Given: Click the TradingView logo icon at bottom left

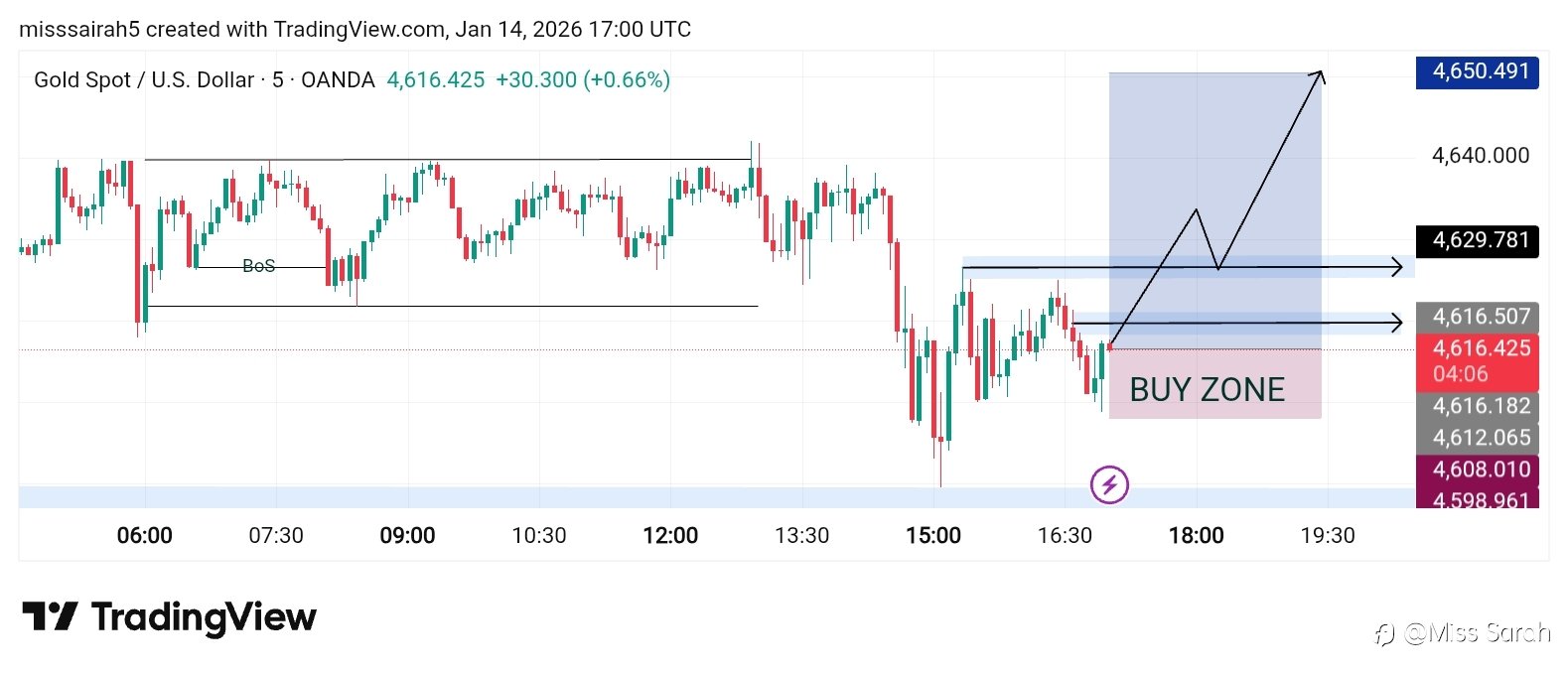Looking at the screenshot, I should click(x=49, y=616).
